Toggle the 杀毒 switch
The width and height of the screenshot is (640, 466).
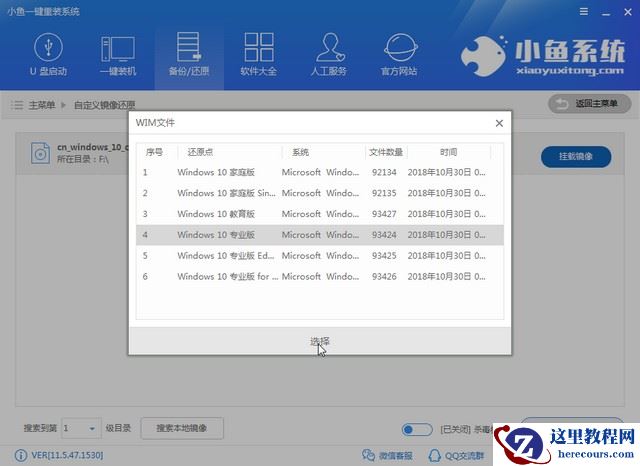point(416,429)
